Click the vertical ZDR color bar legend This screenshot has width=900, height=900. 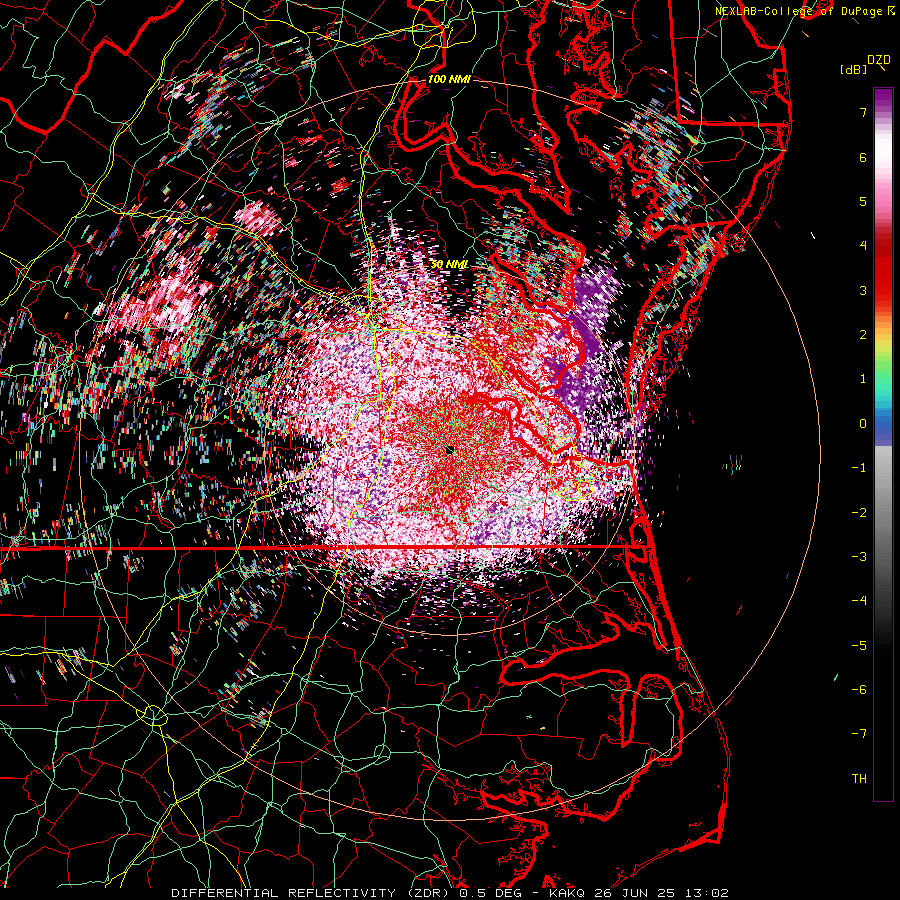coord(883,444)
